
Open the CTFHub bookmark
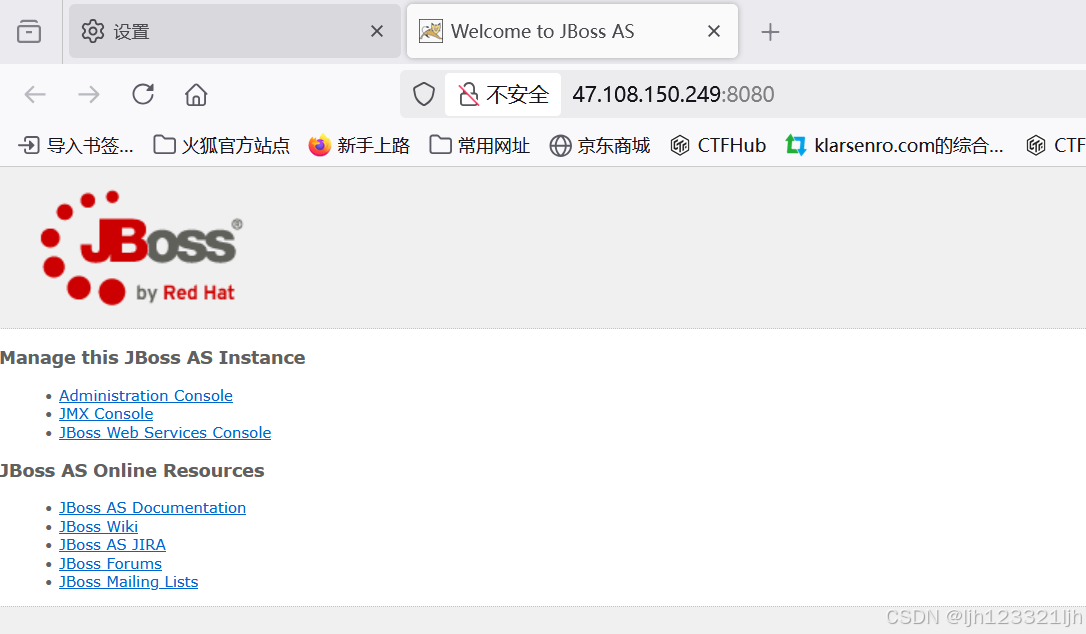tap(718, 146)
